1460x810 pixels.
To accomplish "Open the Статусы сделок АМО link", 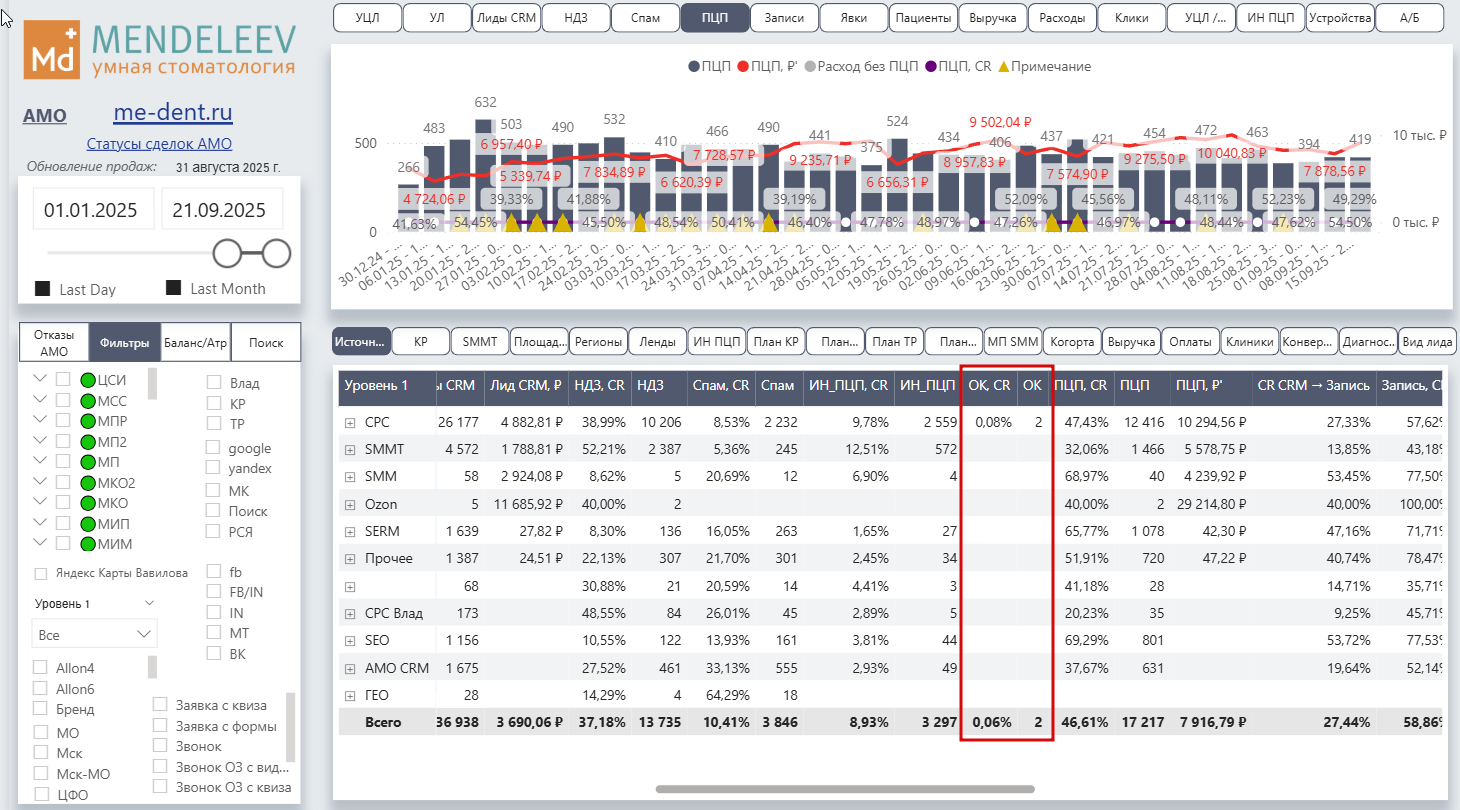I will click(x=159, y=144).
